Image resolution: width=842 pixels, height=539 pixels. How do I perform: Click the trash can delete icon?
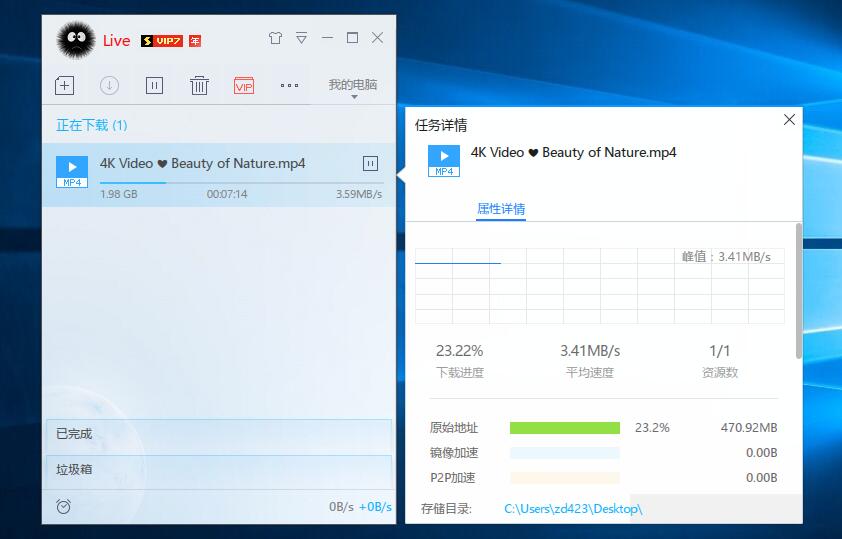click(x=199, y=86)
